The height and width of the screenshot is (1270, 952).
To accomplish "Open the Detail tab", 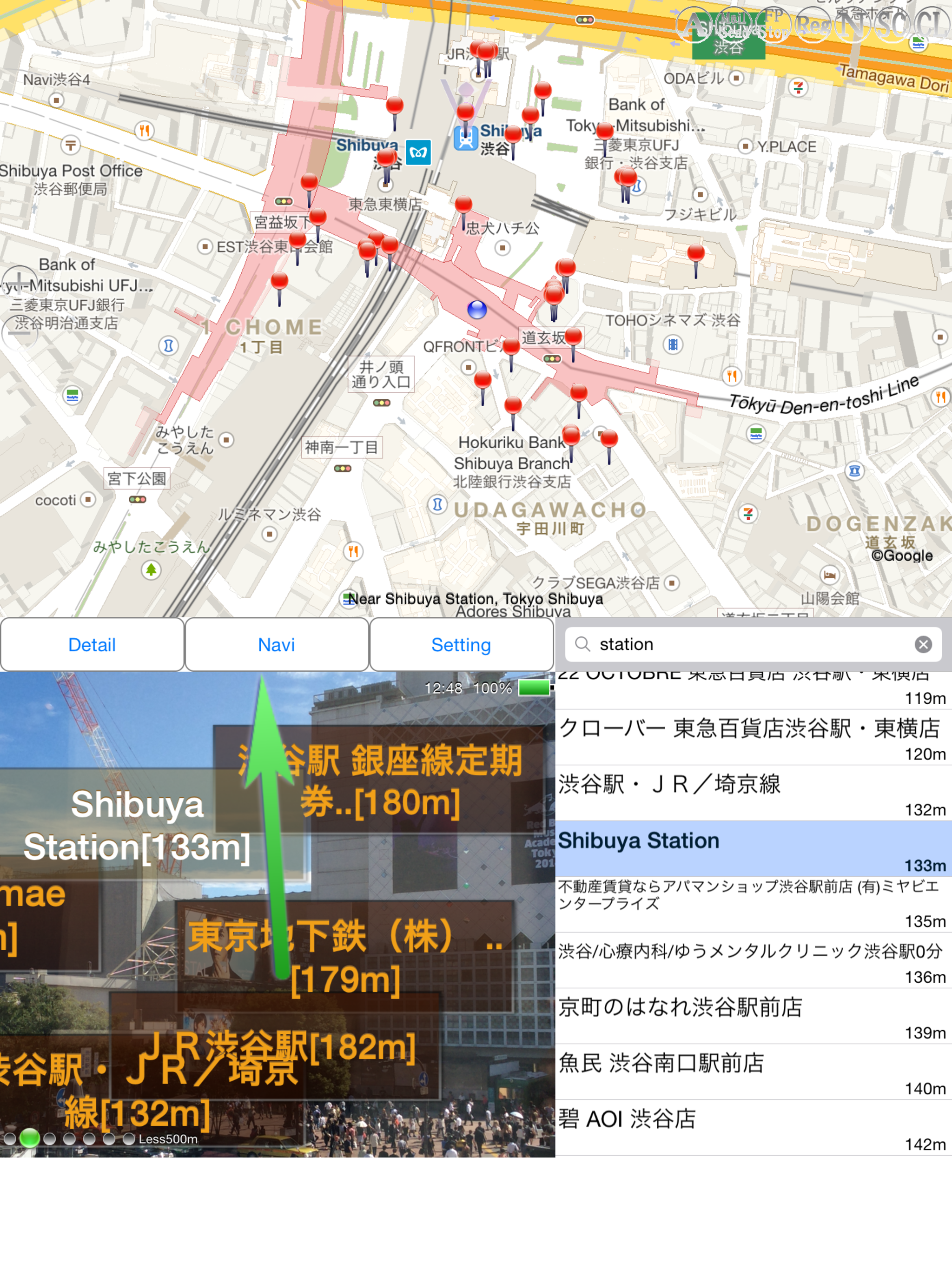I will [x=92, y=645].
